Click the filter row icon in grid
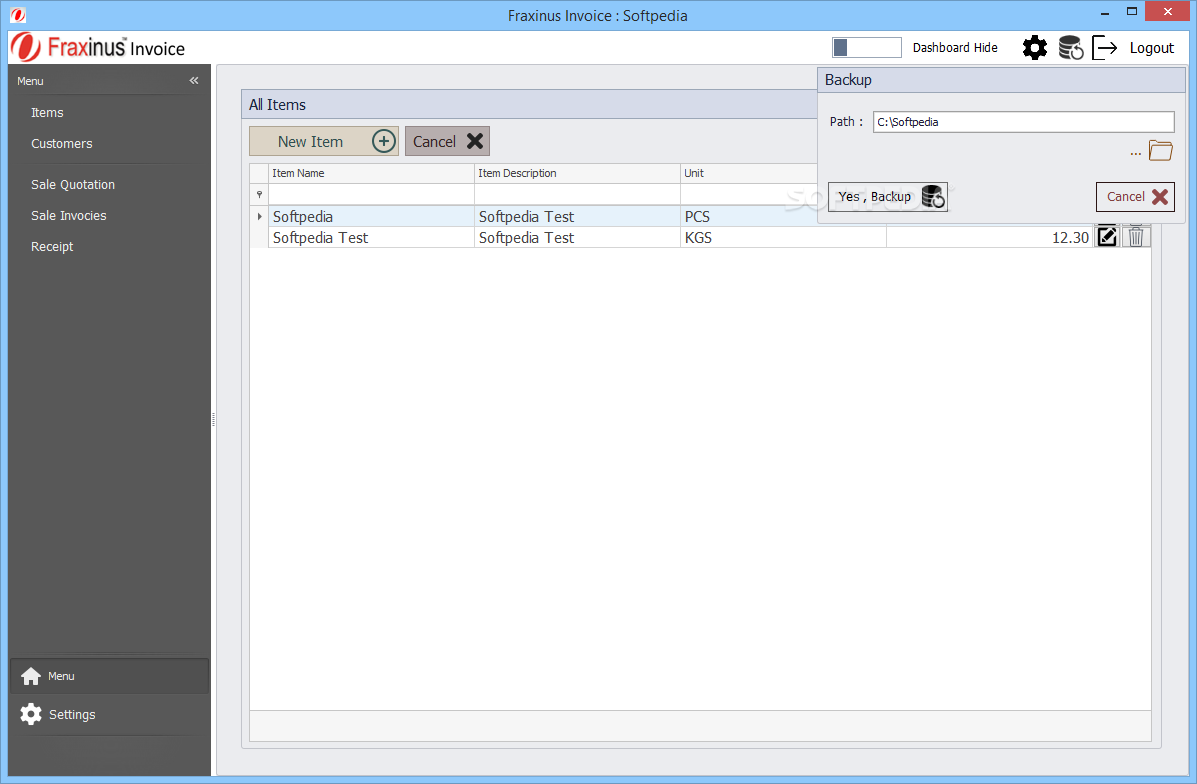This screenshot has height=784, width=1197. [x=260, y=195]
